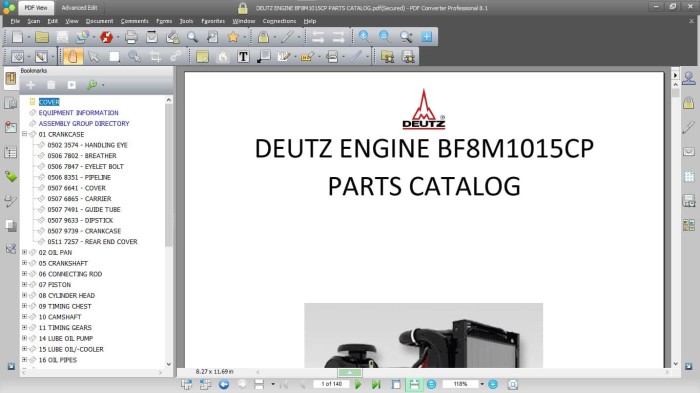Viewport: 700px width, 393px height.
Task: Click the Zoom In magnifier icon
Action: tap(364, 37)
